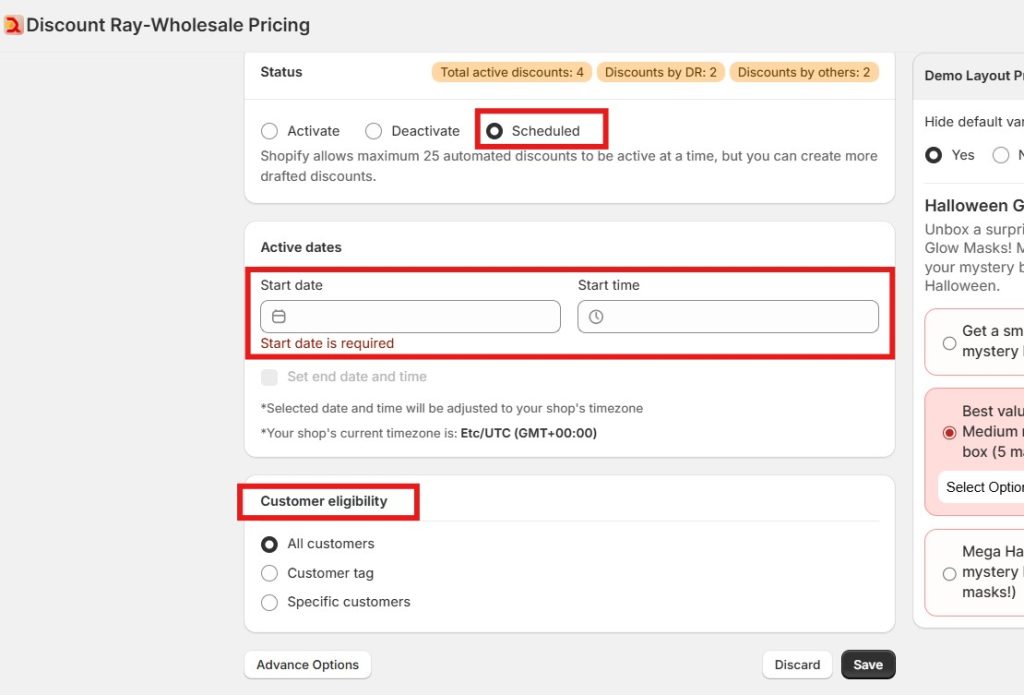The image size is (1024, 695).
Task: Select Yes for Hide default variant
Action: [x=934, y=155]
